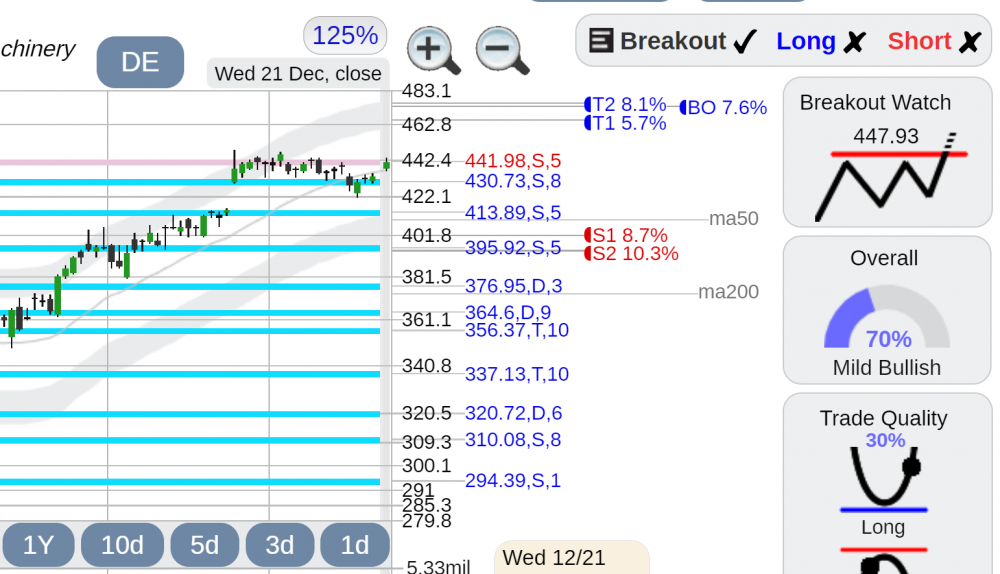The image size is (1000, 574).
Task: Open the Overall 70% gauge widget
Action: [x=887, y=318]
